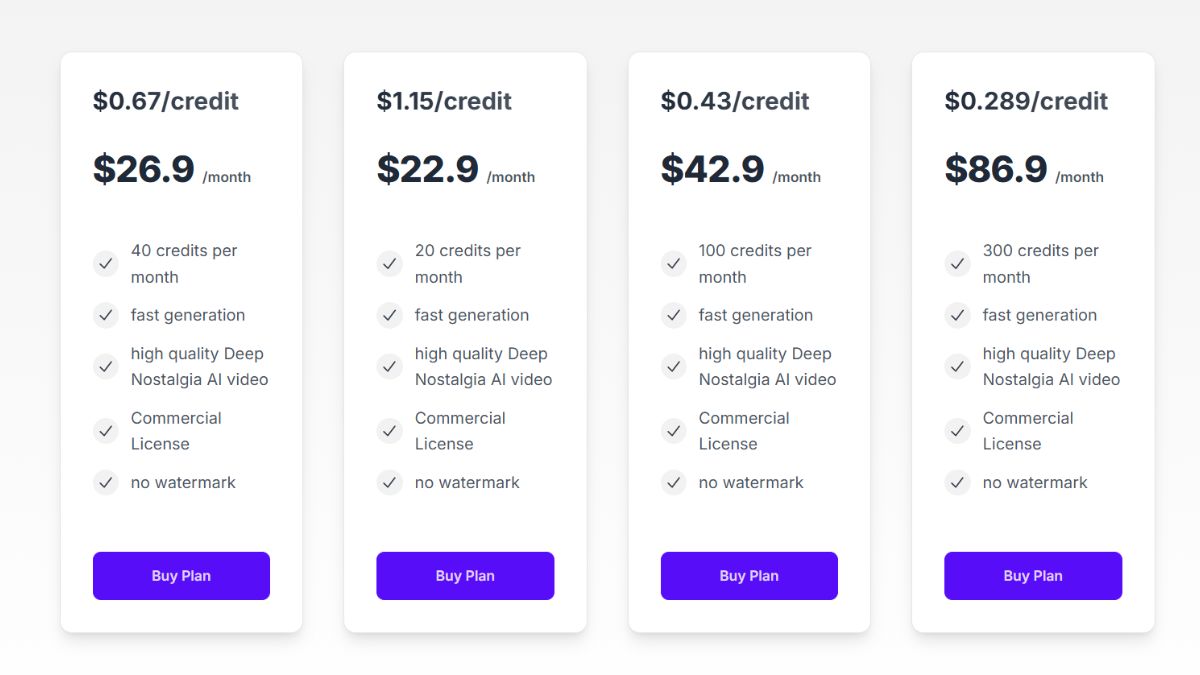Viewport: 1200px width, 675px height.
Task: Select the $0.67/credit heading
Action: 166,101
